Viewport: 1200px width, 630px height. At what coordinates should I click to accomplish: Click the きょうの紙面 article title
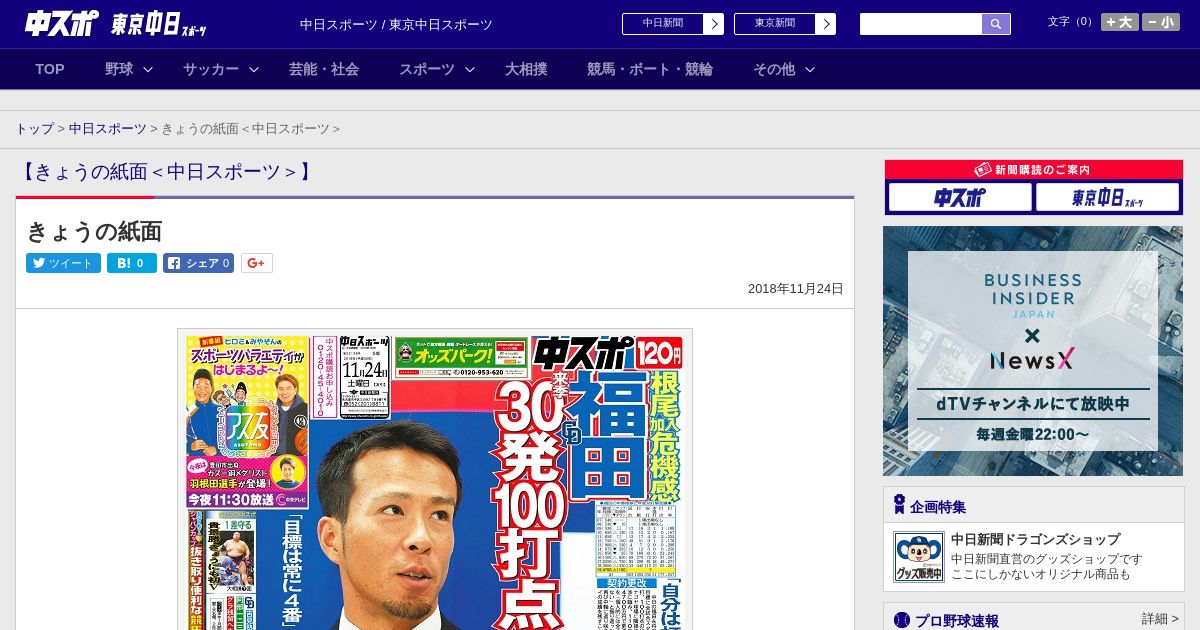click(x=94, y=231)
